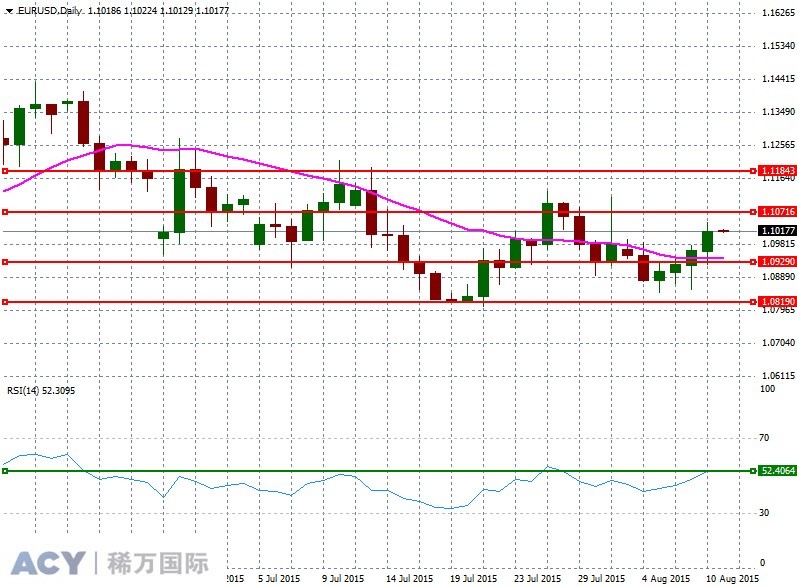The height and width of the screenshot is (587, 797).
Task: Click the 9 Jul 2015 date label
Action: click(343, 578)
